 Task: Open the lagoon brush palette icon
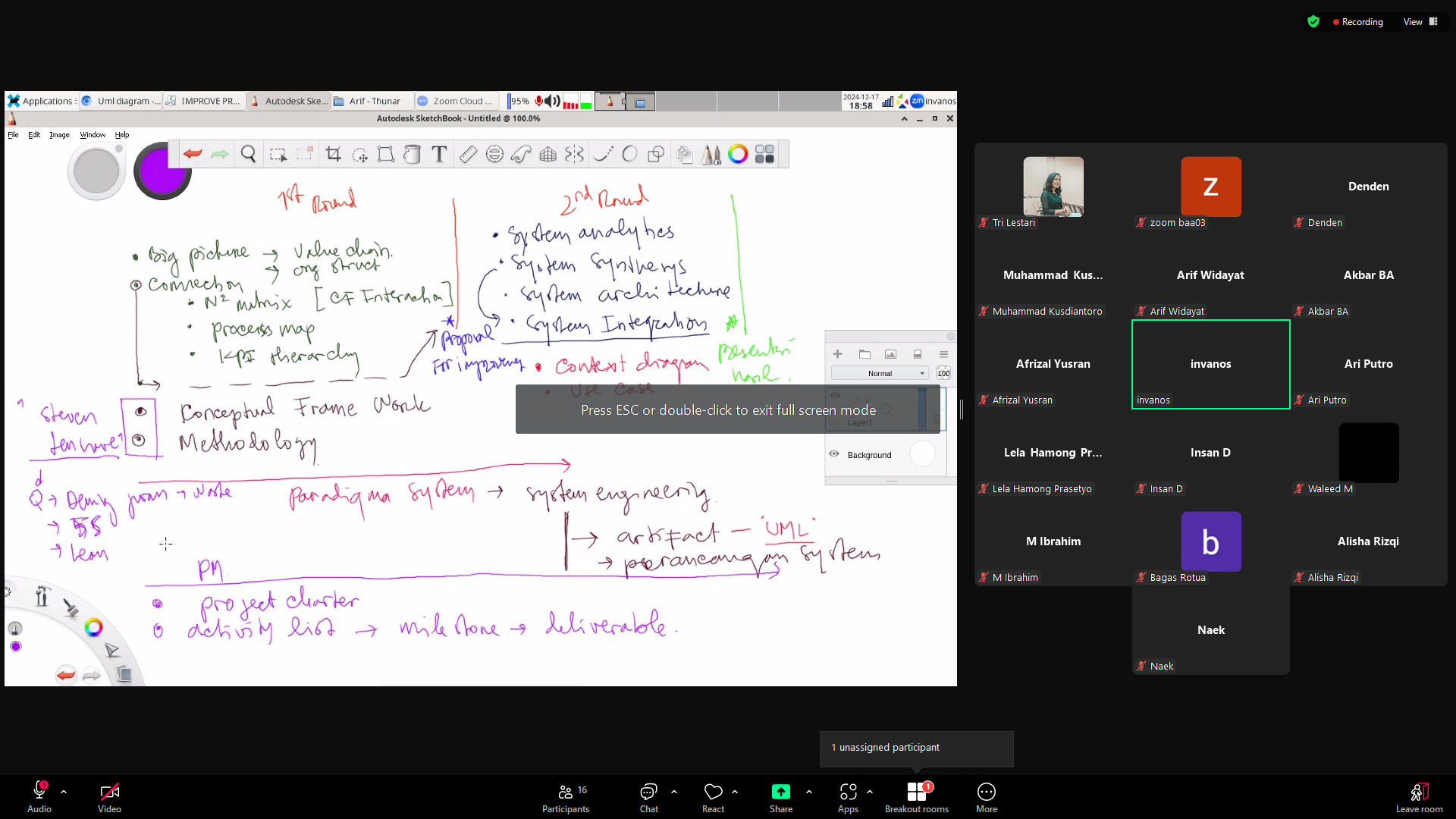click(71, 607)
